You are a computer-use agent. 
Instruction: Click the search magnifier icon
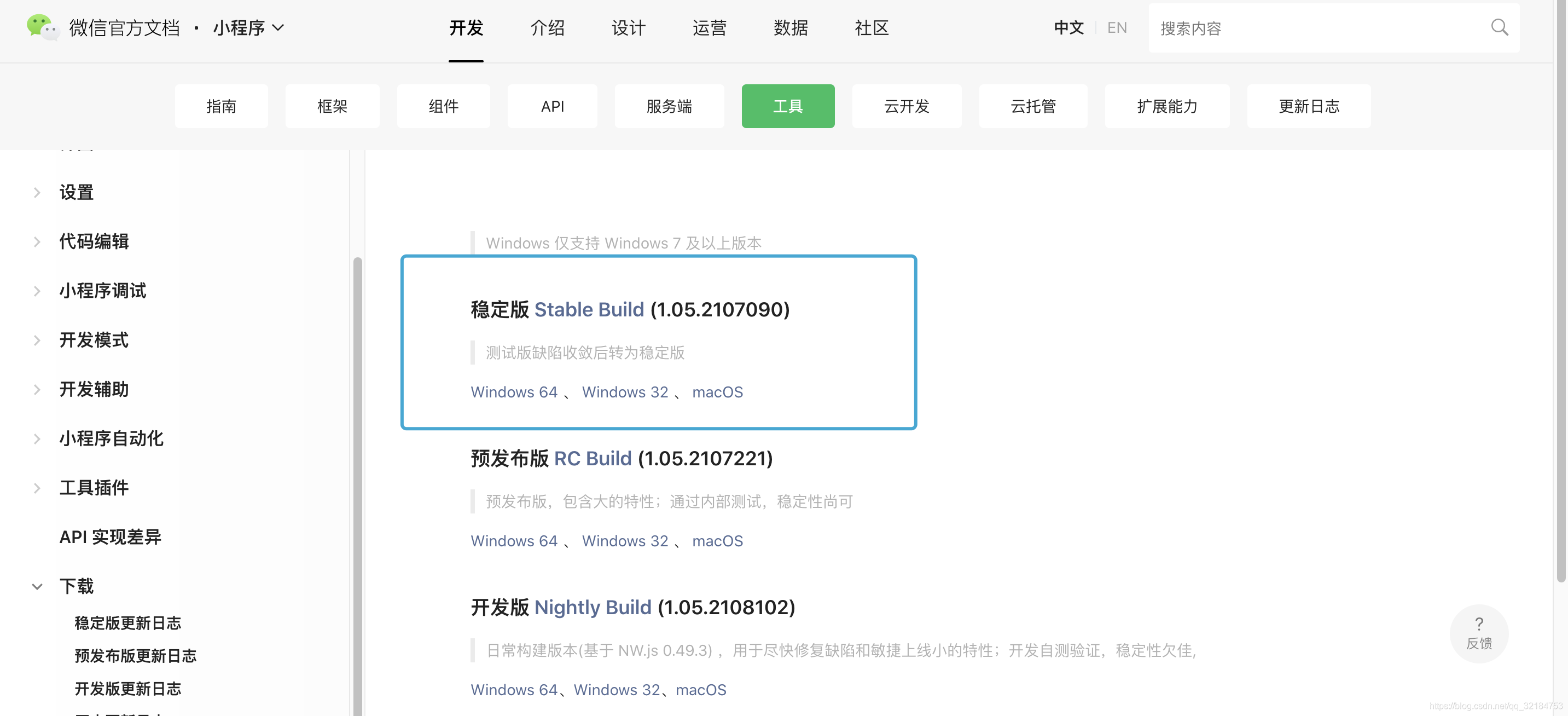coord(1499,27)
